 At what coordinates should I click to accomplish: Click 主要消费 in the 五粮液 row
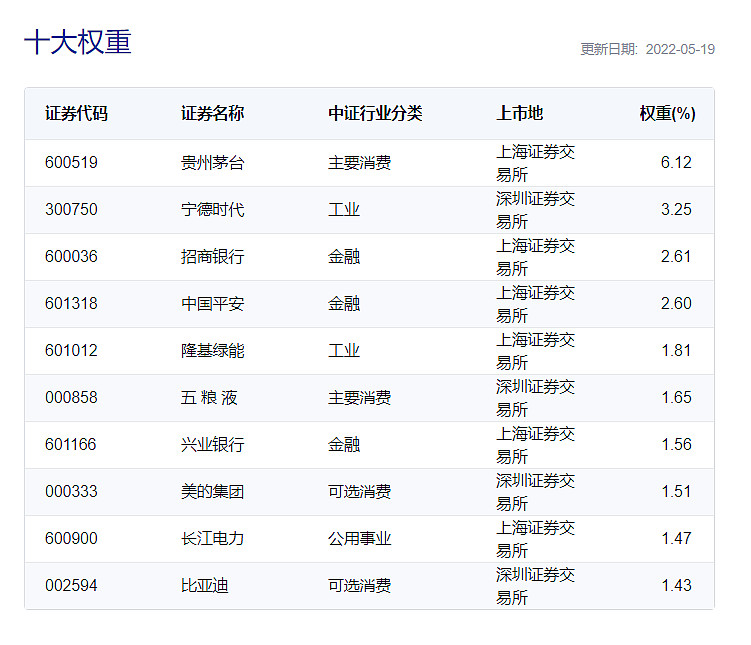[360, 397]
